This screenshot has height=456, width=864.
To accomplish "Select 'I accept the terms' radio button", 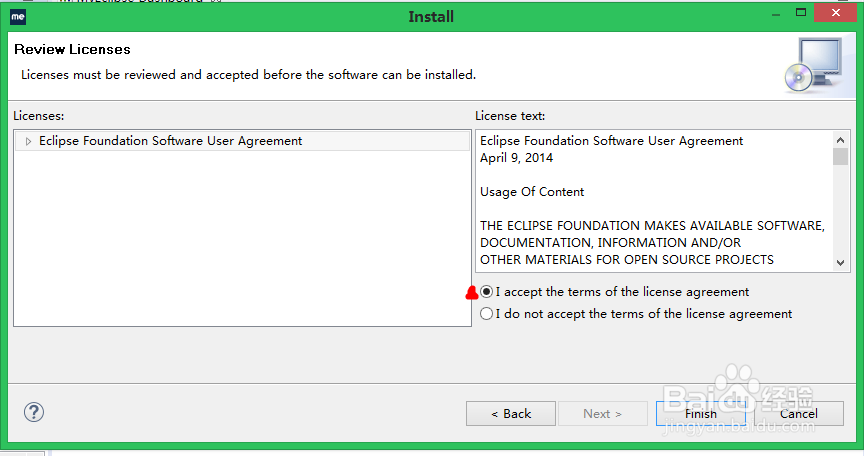I will 487,292.
